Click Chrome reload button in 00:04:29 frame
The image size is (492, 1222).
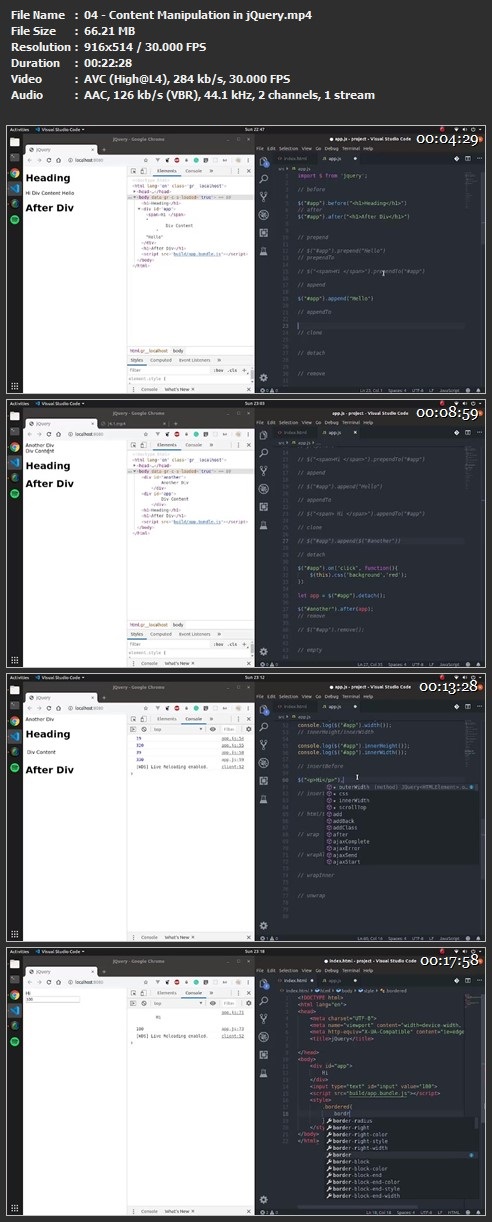[49, 160]
